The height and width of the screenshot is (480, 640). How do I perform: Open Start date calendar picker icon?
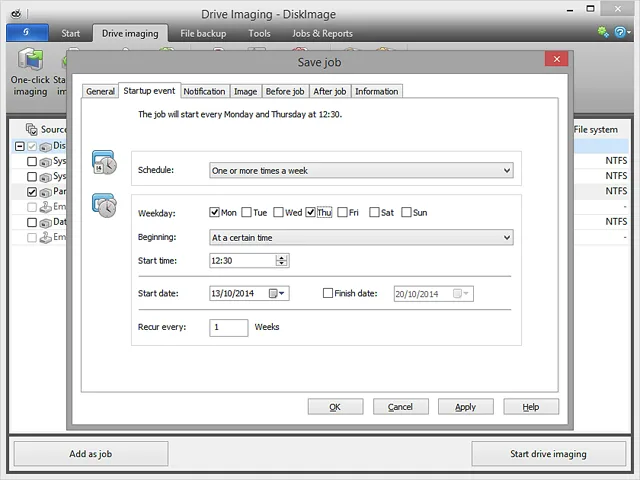276,293
